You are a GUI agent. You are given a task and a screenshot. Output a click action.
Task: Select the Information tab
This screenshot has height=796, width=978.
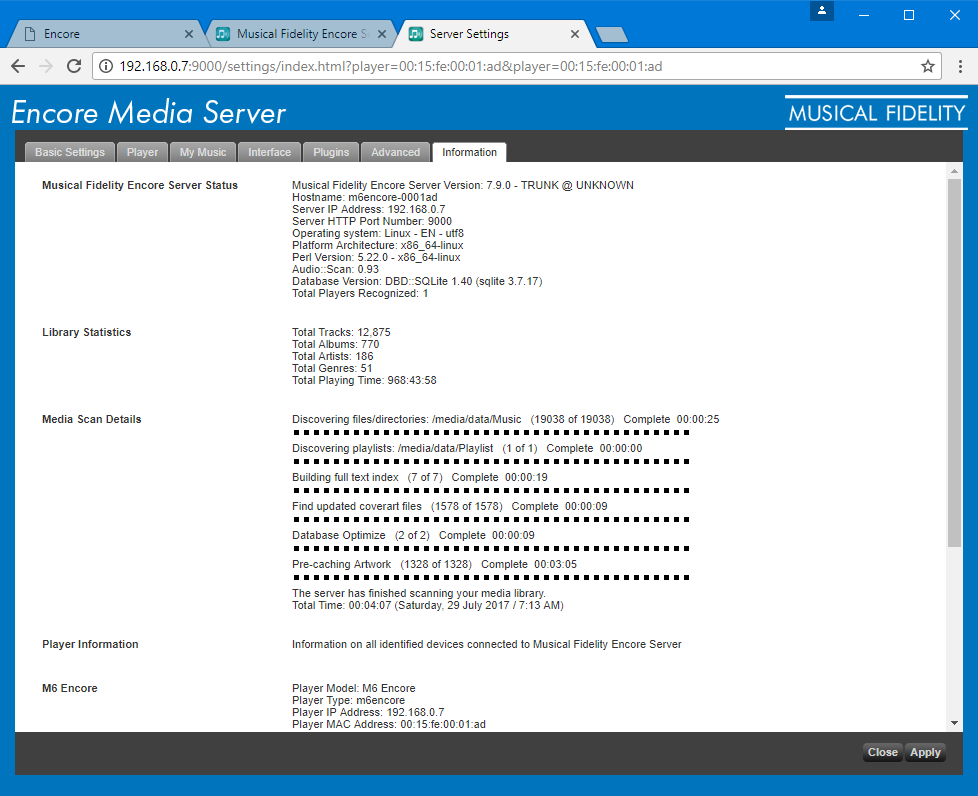pyautogui.click(x=469, y=152)
